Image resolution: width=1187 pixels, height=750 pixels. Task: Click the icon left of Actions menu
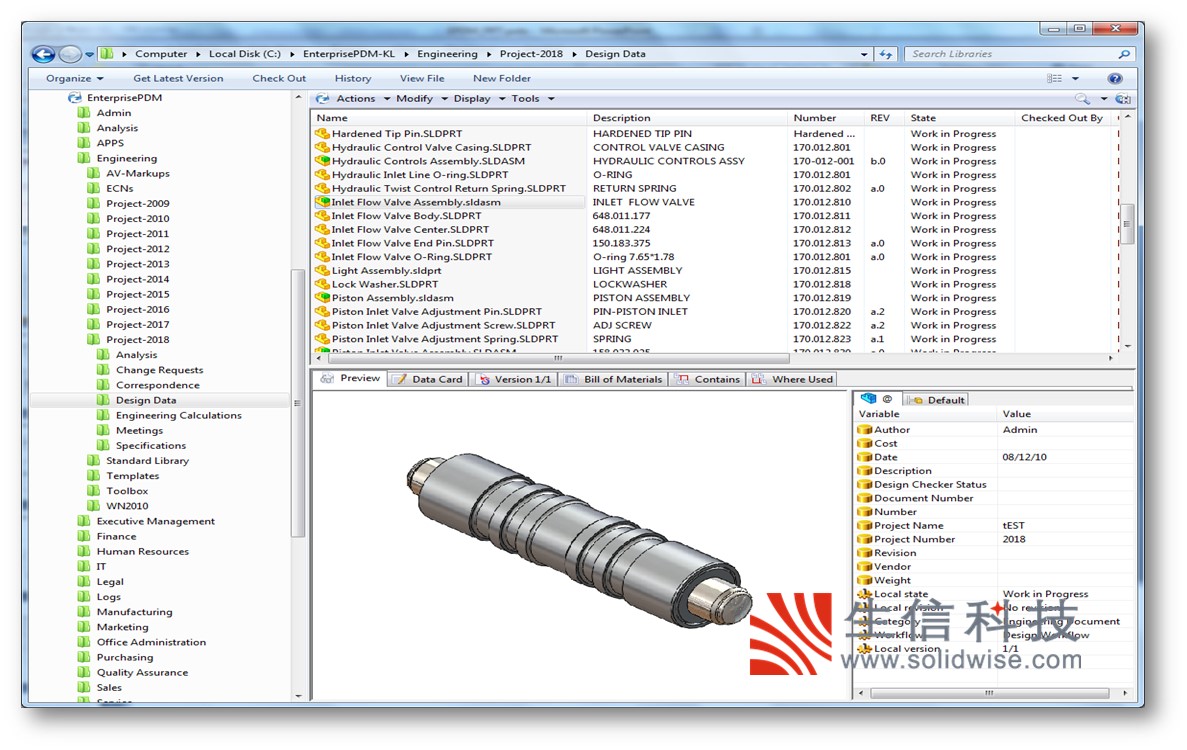coord(322,99)
